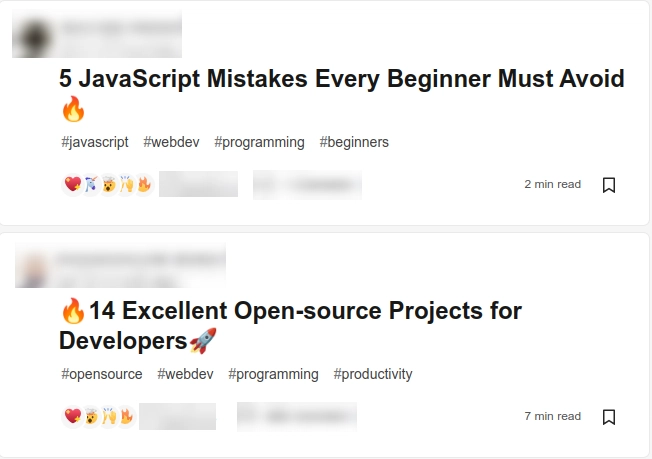The width and height of the screenshot is (652, 459).
Task: Select #webdev tag on JavaScript post
Action: (x=171, y=142)
